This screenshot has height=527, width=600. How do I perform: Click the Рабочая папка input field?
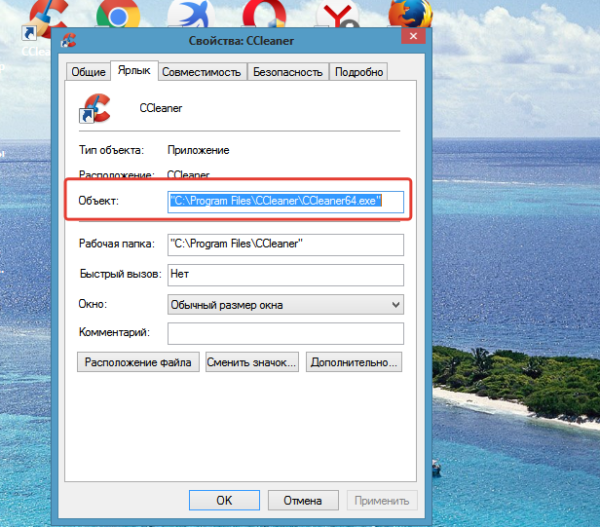tap(285, 245)
